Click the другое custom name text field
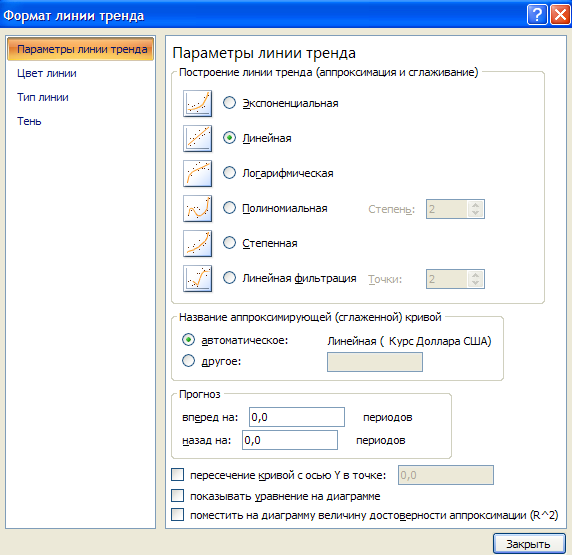The width and height of the screenshot is (572, 555). (x=375, y=362)
